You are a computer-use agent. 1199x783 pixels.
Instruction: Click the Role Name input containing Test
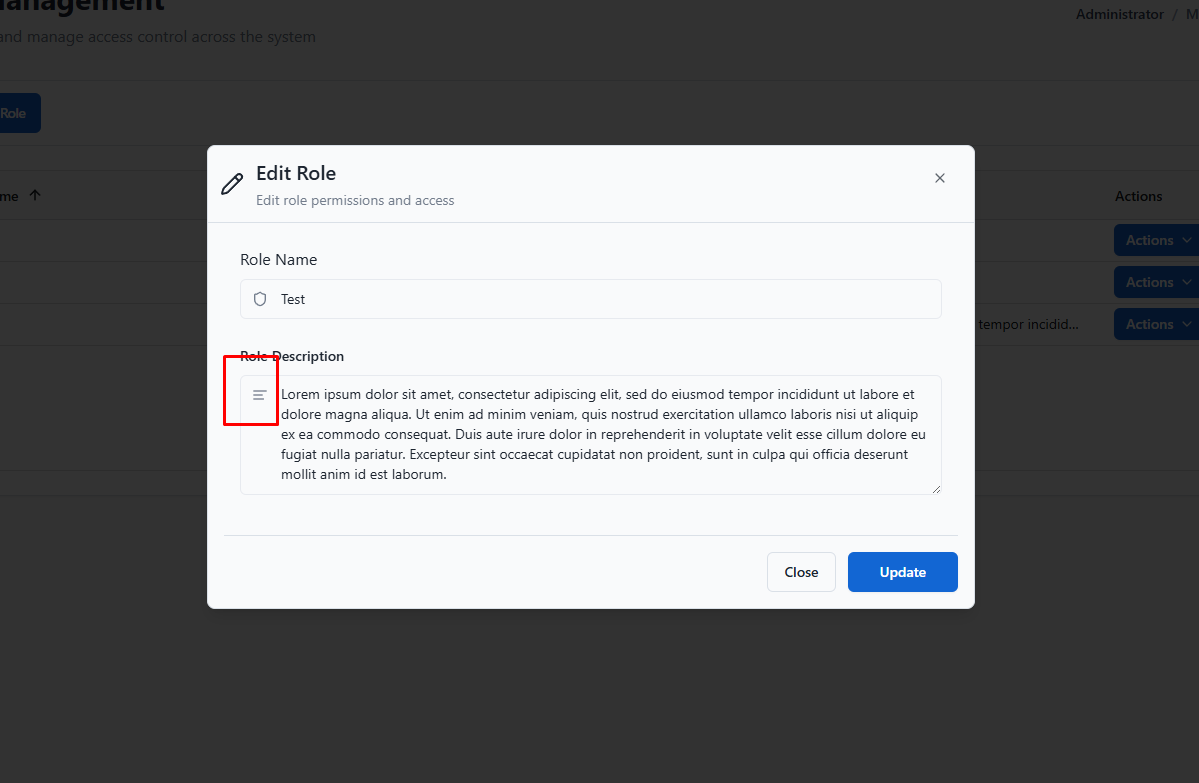click(x=600, y=299)
